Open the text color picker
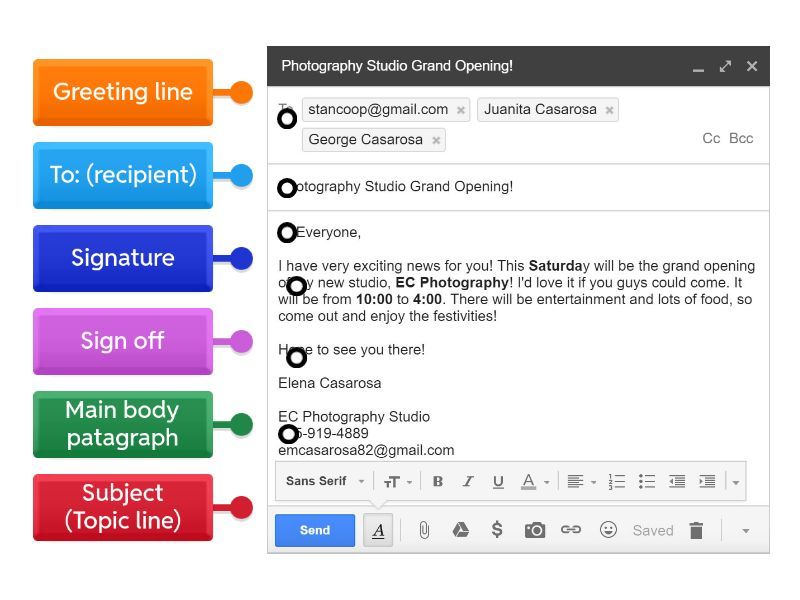The width and height of the screenshot is (800, 600). 533,481
